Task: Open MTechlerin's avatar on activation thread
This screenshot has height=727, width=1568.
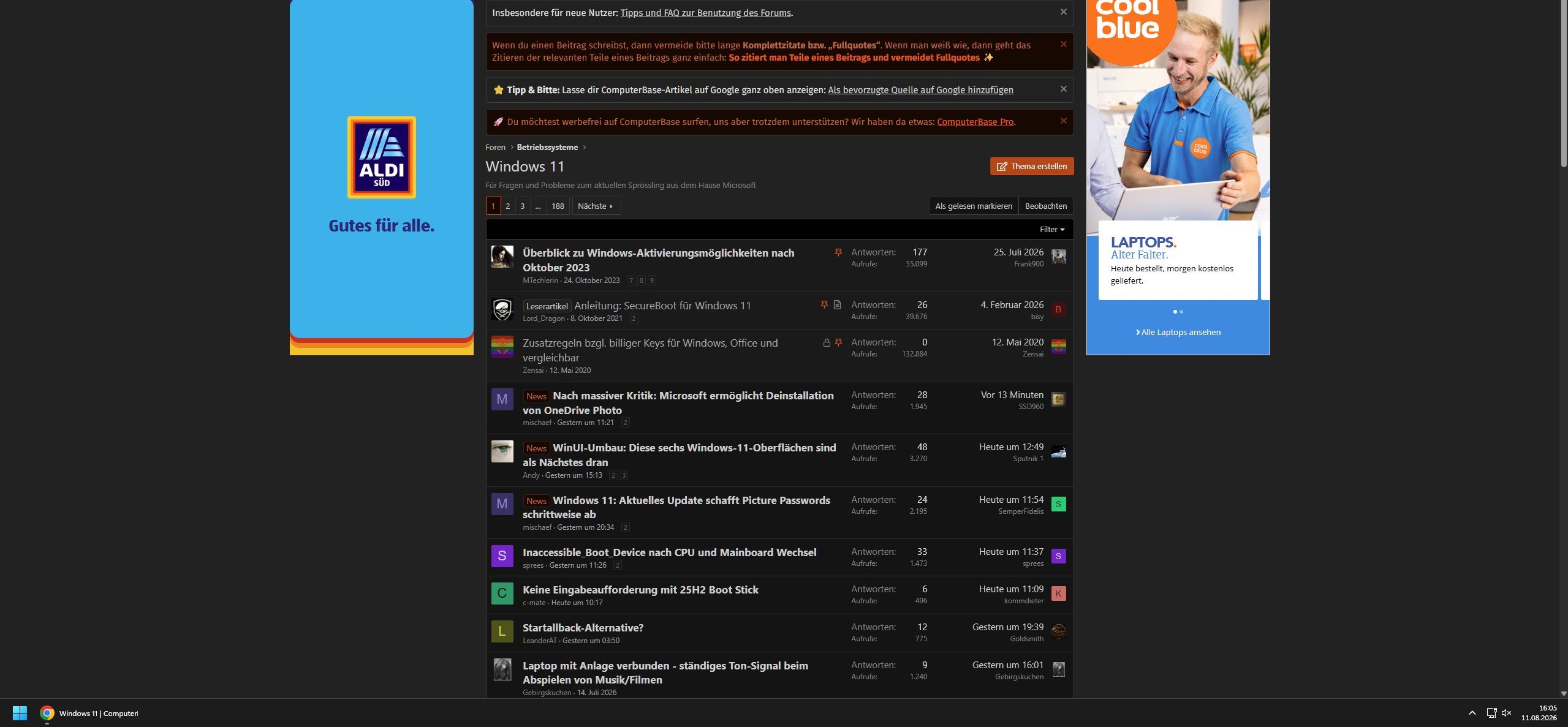Action: (x=502, y=257)
